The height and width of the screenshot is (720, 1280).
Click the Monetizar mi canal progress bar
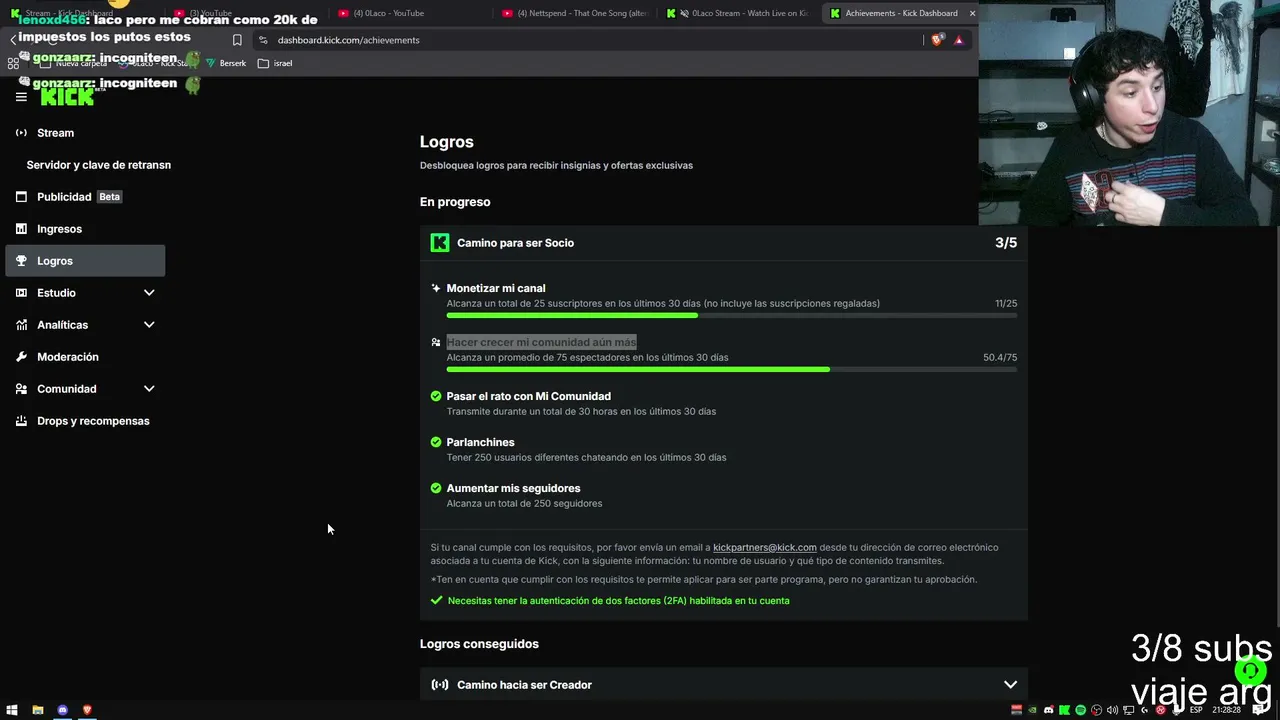point(732,315)
